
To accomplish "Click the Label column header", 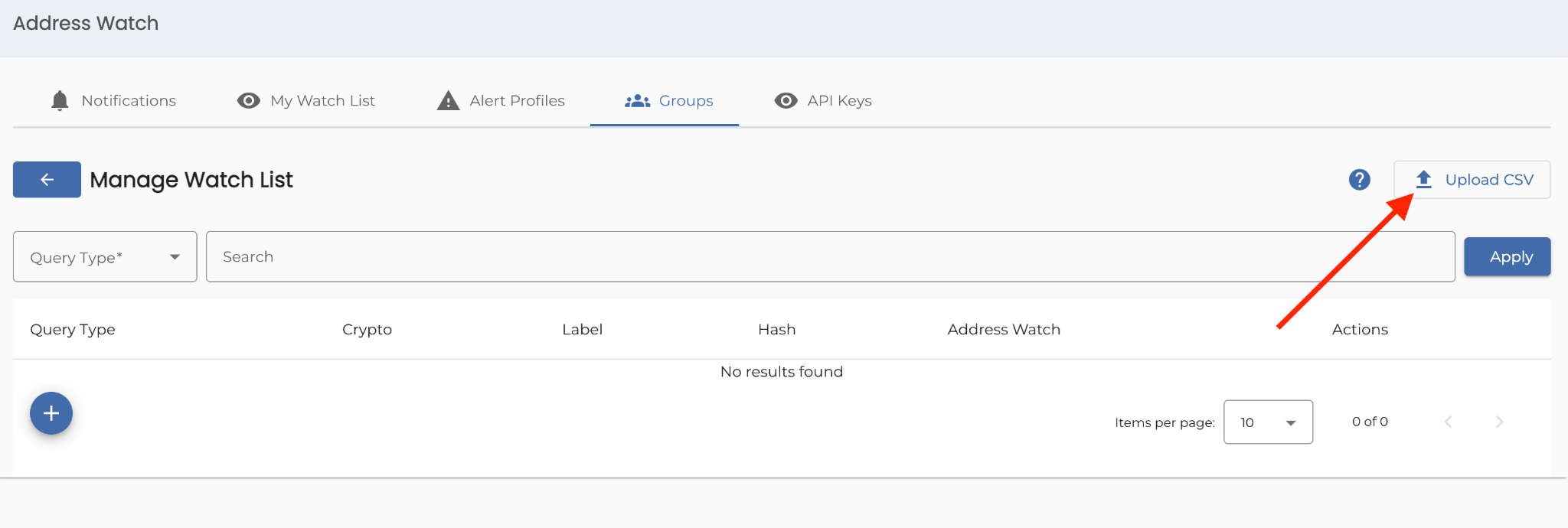I will (x=582, y=330).
